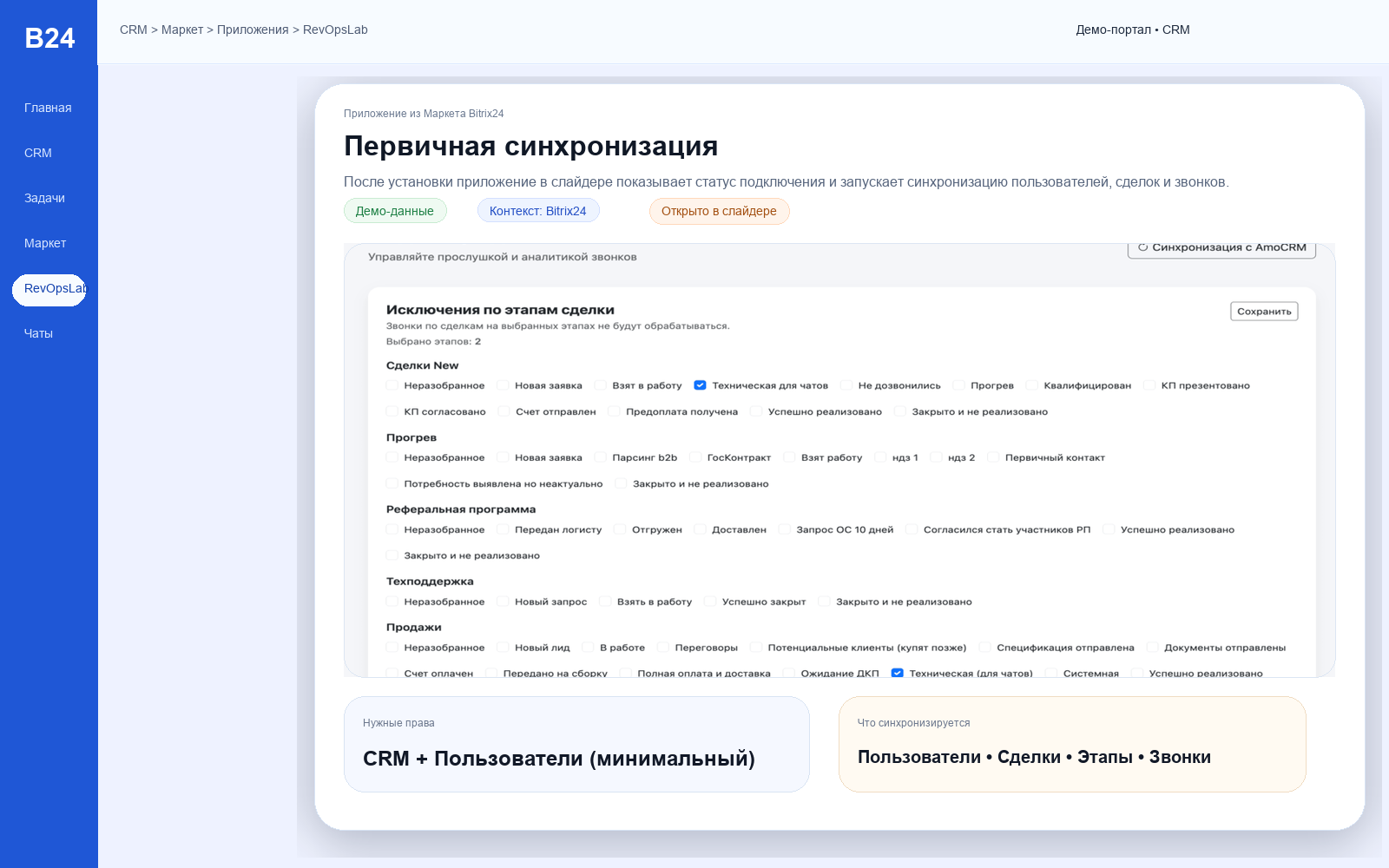
Task: Check Новая заявка under Сделки New
Action: pos(503,385)
